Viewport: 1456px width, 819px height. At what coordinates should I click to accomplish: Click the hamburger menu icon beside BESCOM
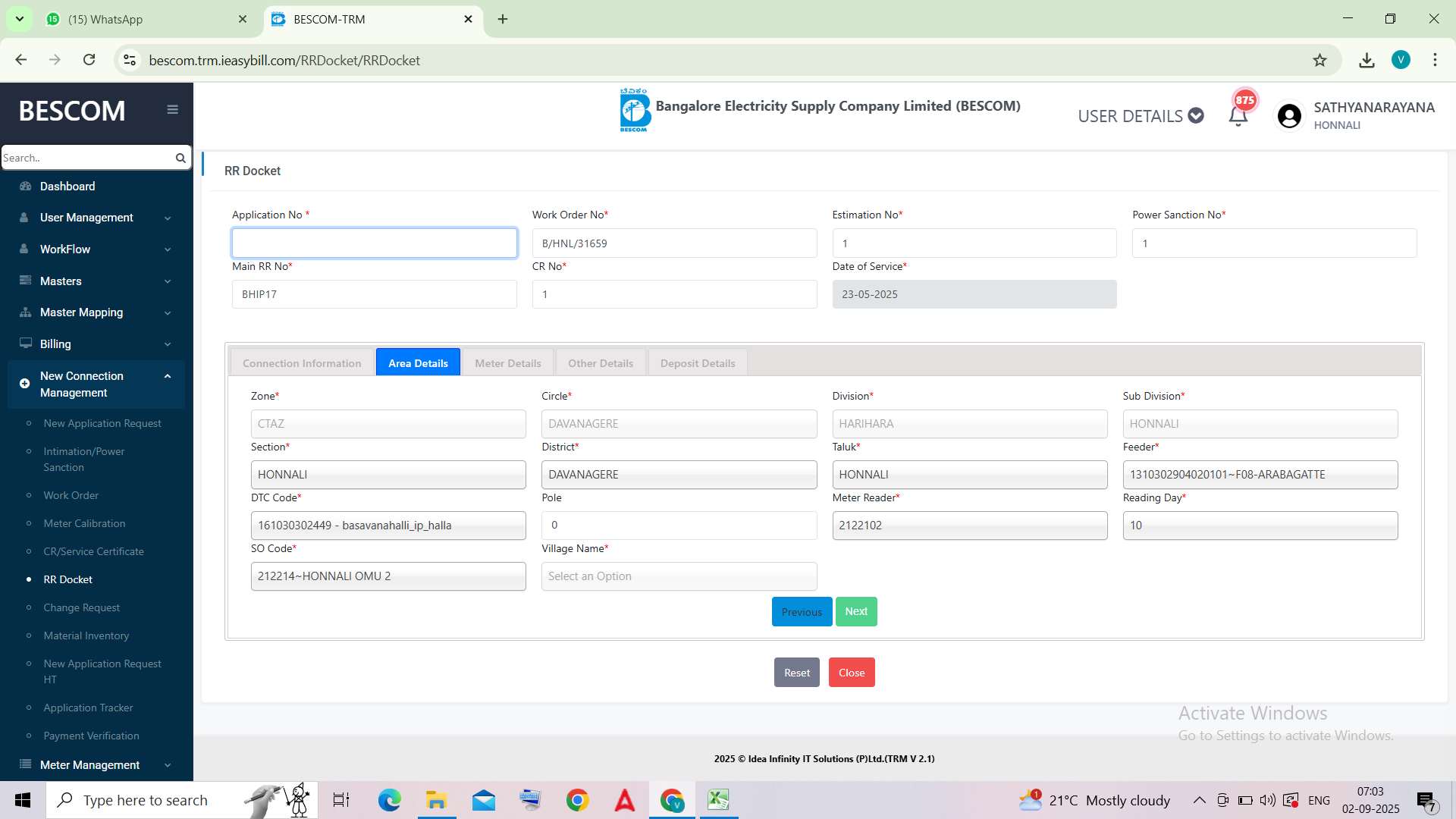click(172, 110)
